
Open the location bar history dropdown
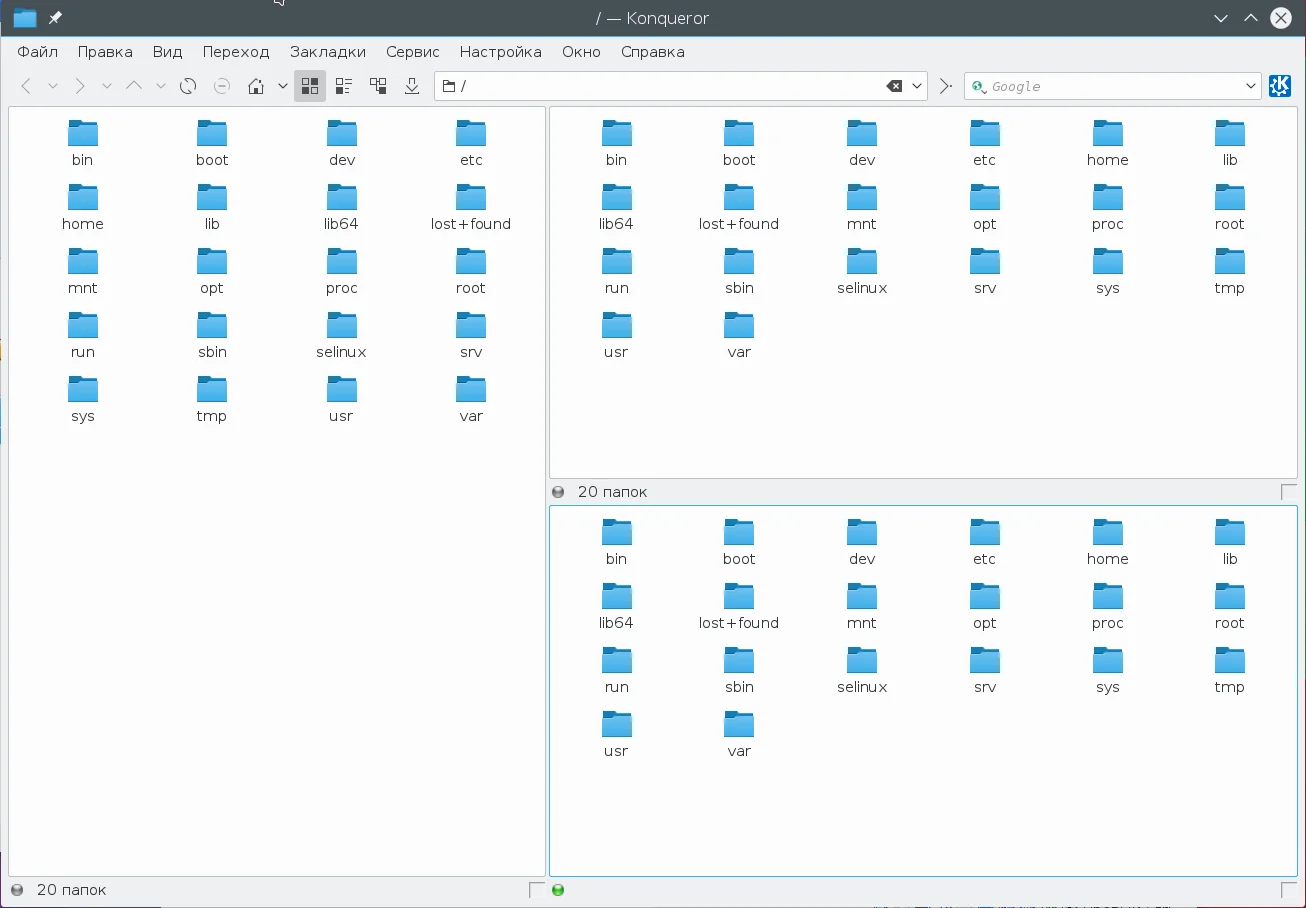pos(917,86)
